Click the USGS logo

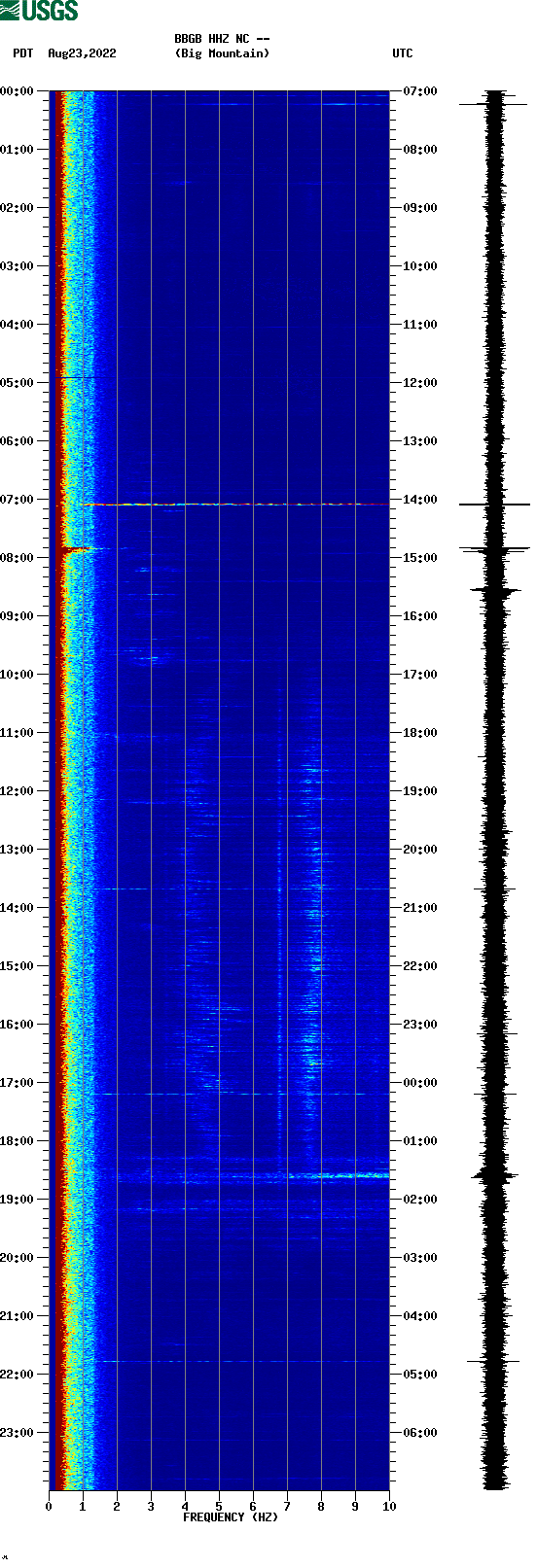39,11
